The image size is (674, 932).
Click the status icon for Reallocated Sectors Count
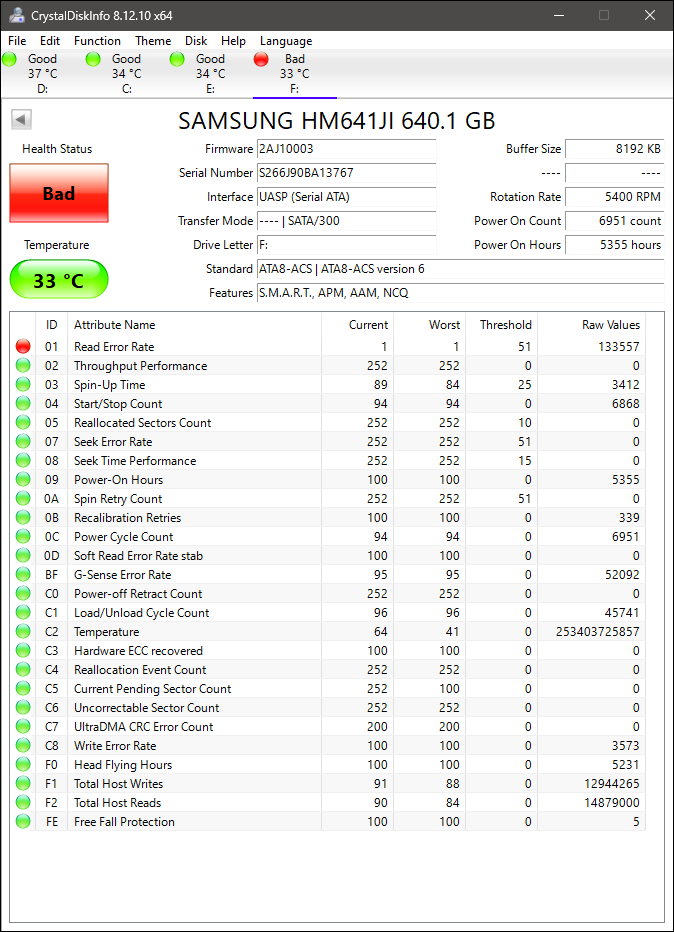pos(23,422)
